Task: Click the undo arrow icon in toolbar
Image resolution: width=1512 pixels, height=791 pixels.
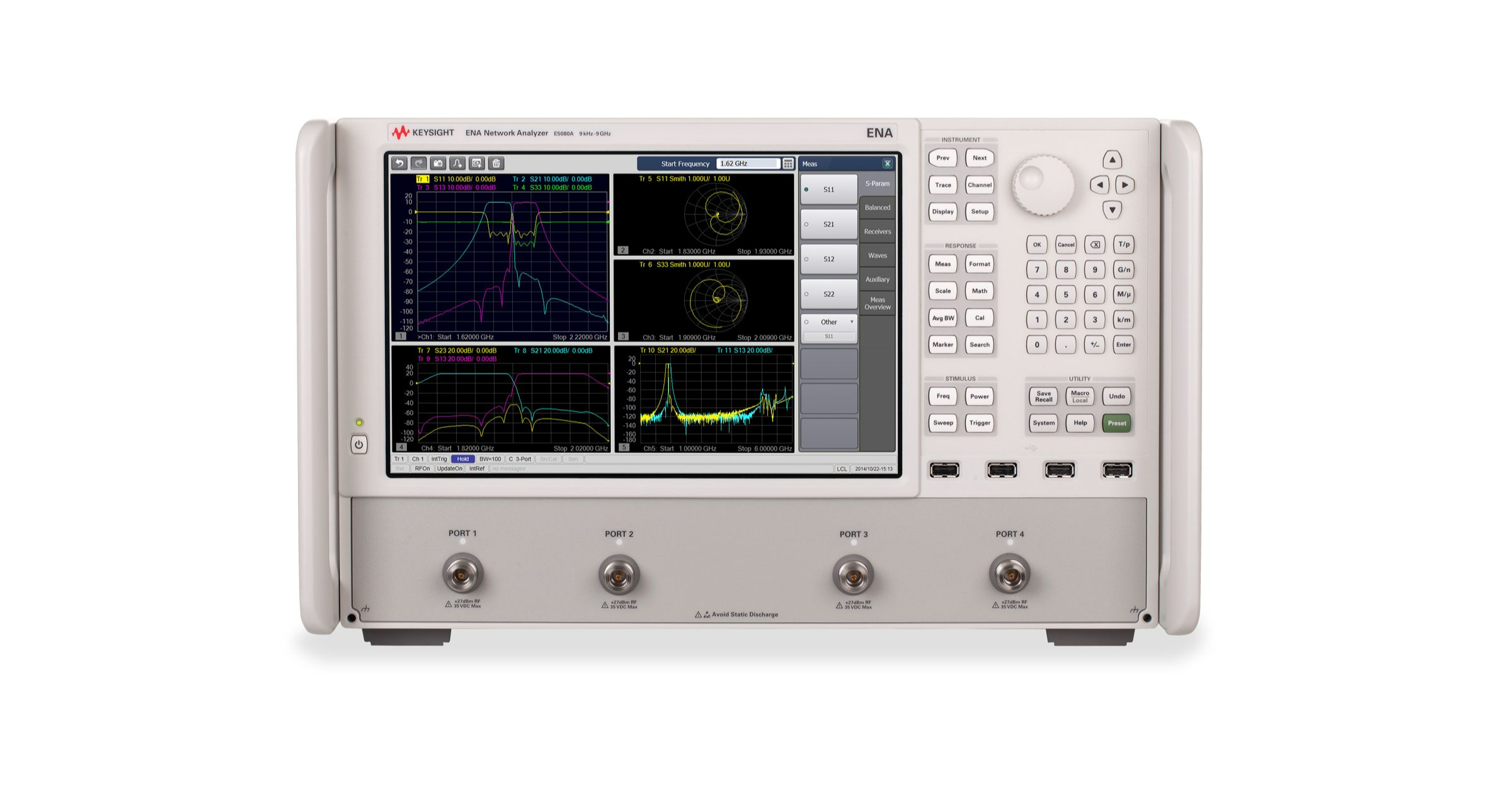Action: (x=399, y=164)
